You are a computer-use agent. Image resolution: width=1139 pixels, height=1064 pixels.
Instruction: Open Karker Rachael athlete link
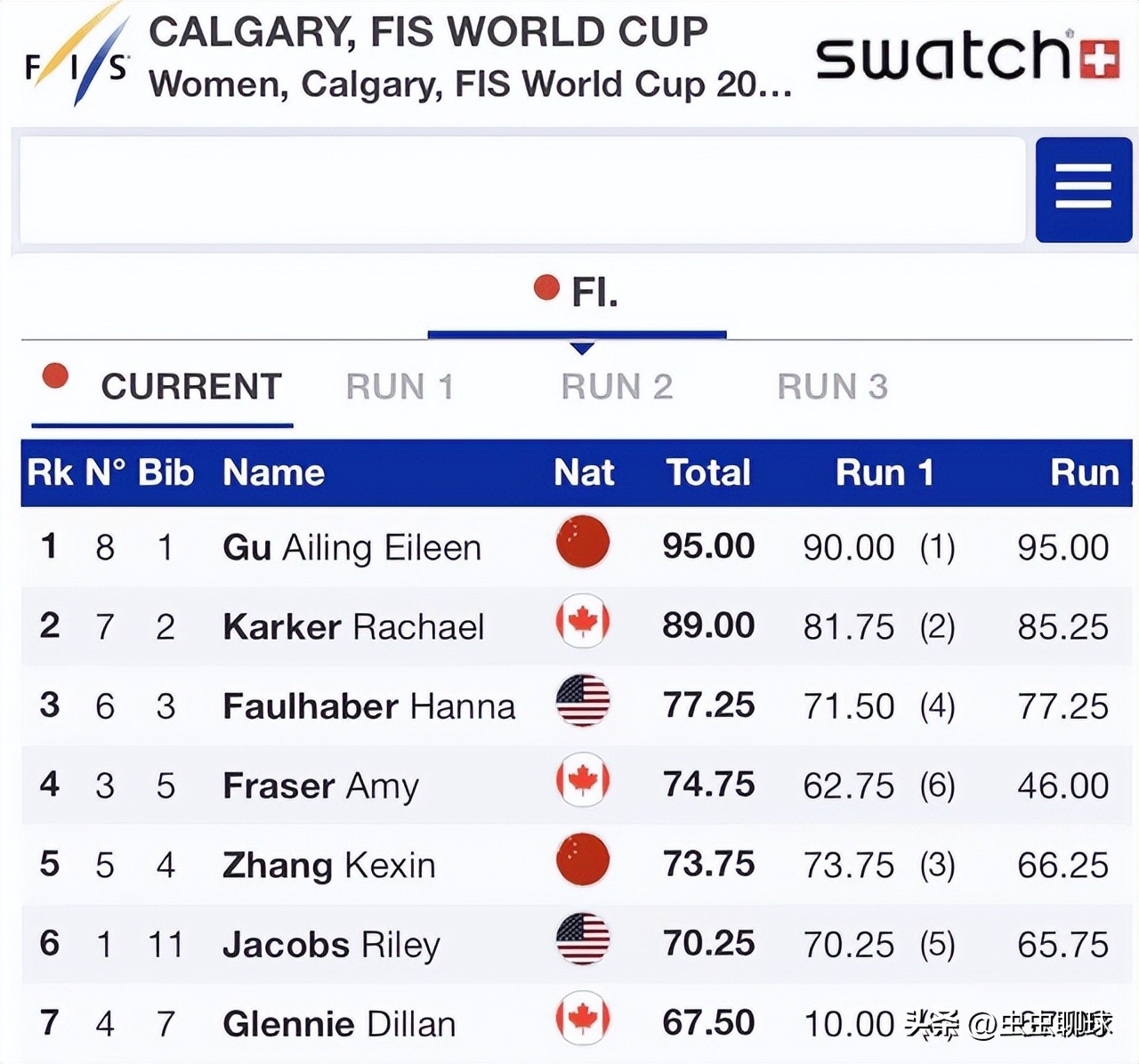point(353,626)
